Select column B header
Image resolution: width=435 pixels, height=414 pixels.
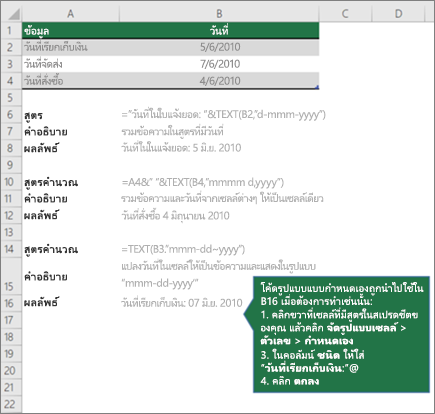click(x=219, y=14)
